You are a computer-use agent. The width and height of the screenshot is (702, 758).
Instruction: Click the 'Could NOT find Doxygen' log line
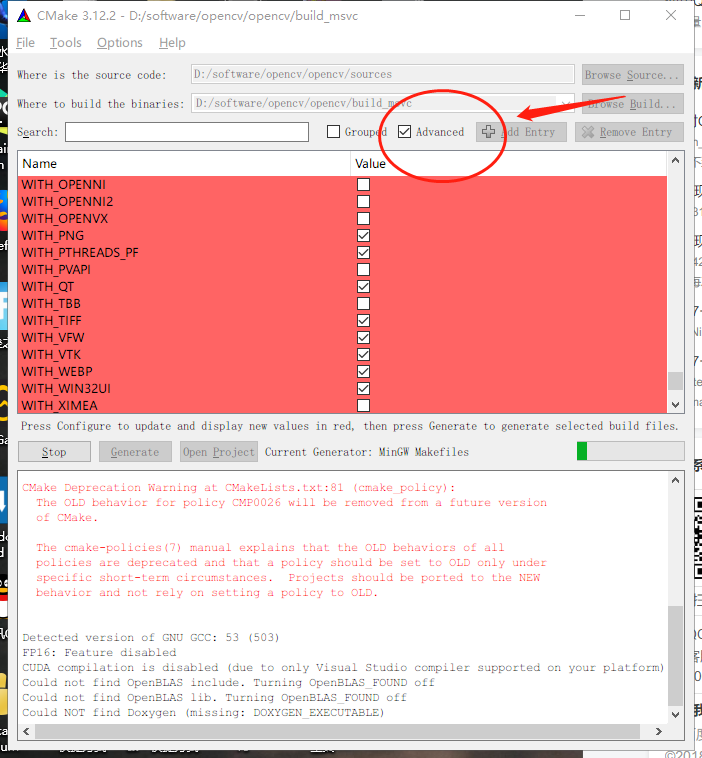(203, 713)
